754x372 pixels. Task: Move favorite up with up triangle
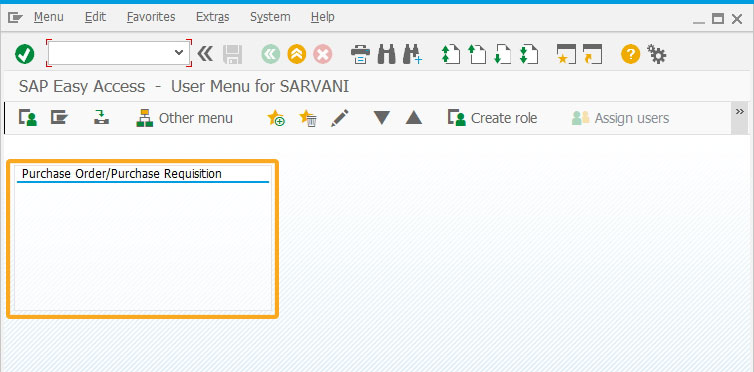click(414, 118)
